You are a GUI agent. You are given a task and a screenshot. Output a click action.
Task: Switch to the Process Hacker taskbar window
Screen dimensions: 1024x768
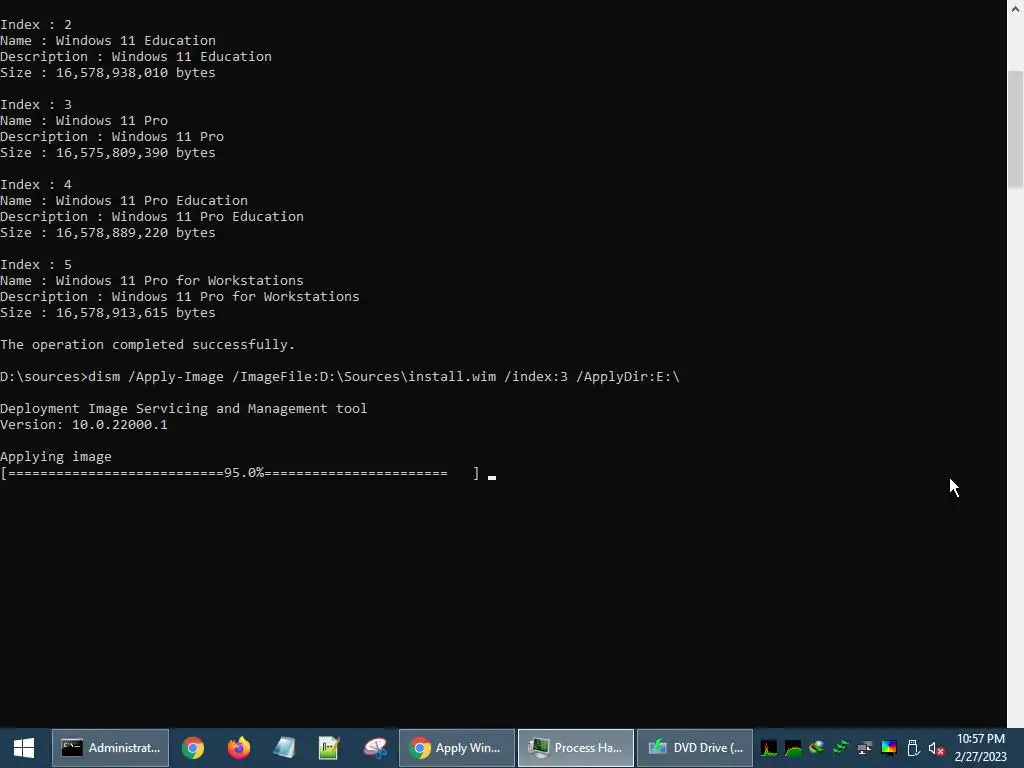576,748
